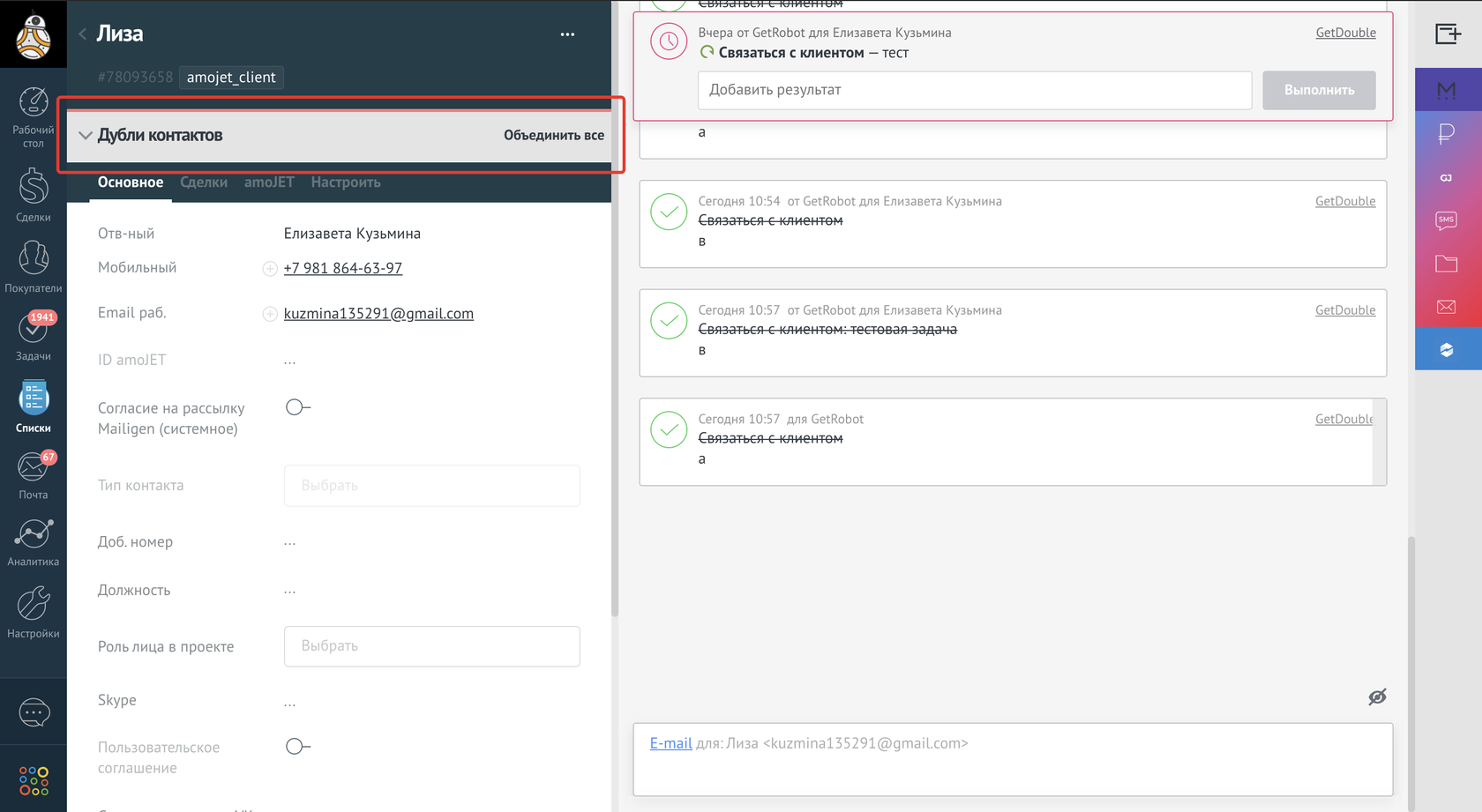
Task: Toggle Пользовательское соглашение switch
Action: [298, 747]
